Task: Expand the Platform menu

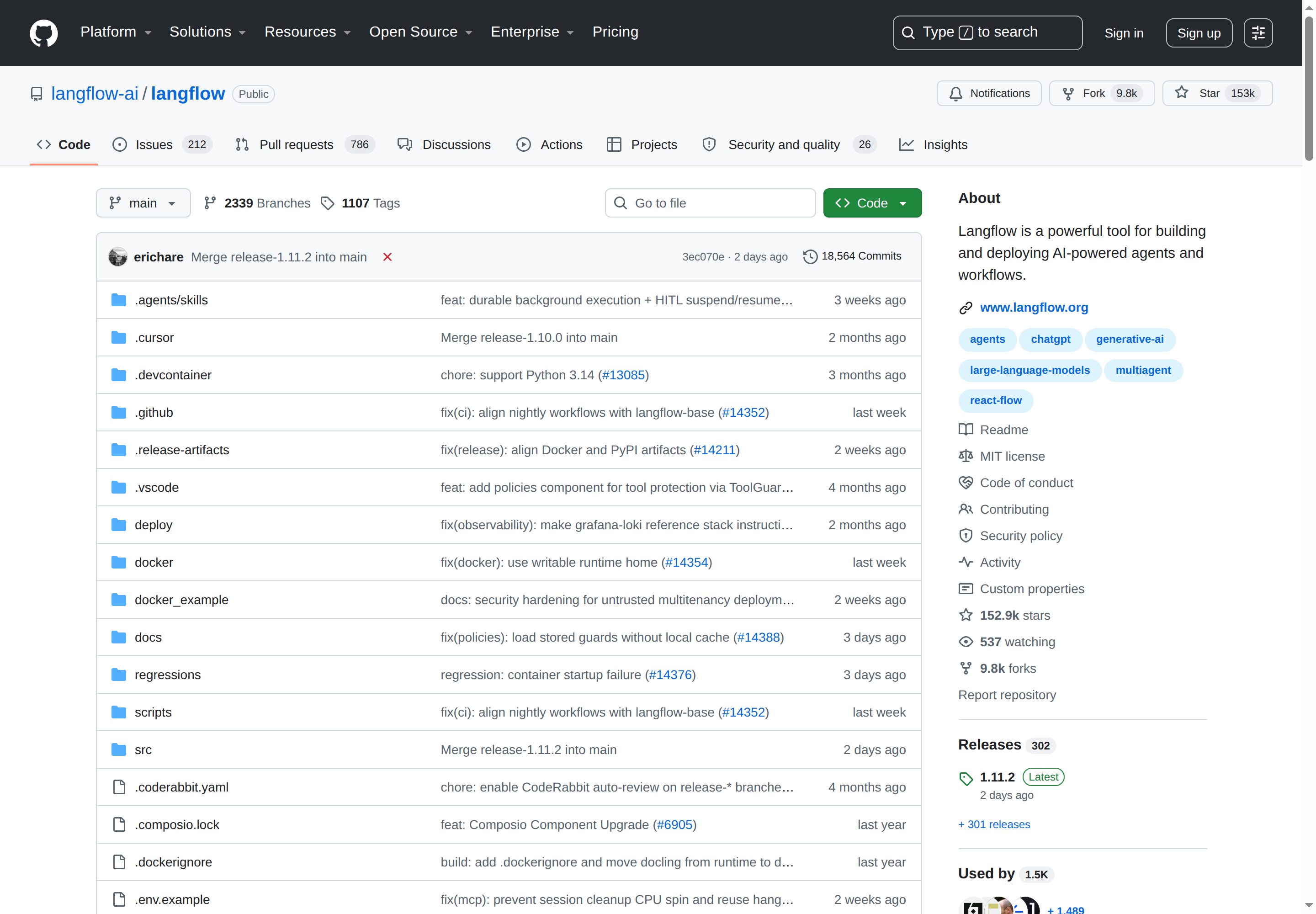Action: click(116, 32)
